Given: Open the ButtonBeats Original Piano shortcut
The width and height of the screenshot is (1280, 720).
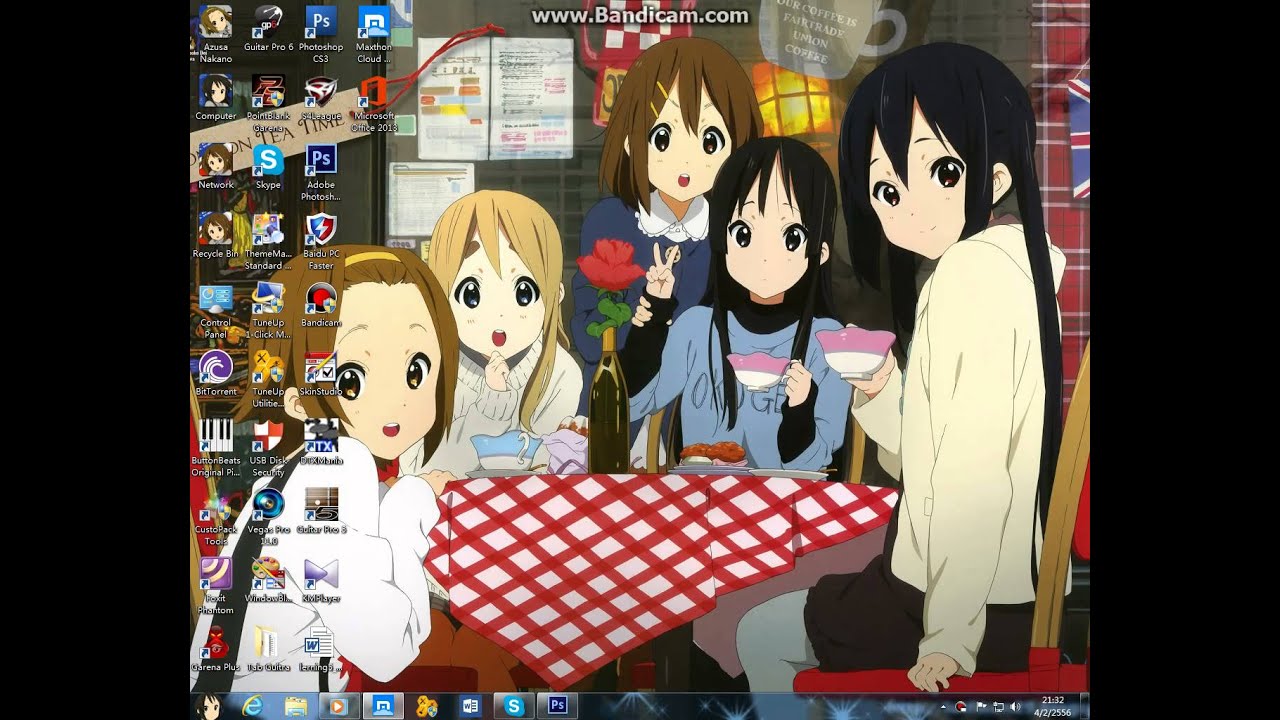Looking at the screenshot, I should pos(216,447).
